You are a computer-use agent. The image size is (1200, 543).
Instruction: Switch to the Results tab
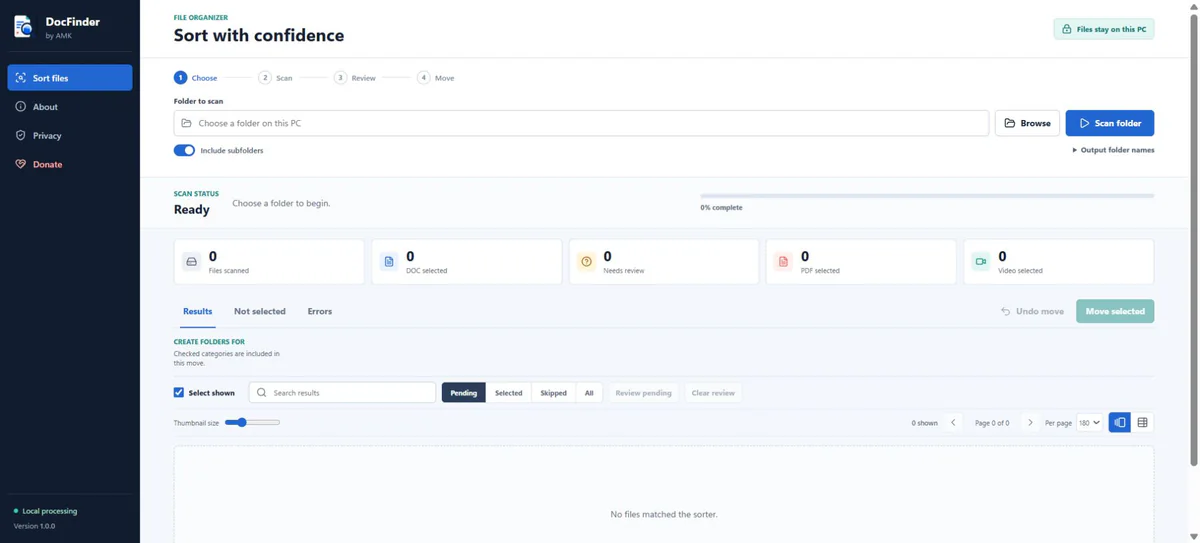(x=197, y=311)
